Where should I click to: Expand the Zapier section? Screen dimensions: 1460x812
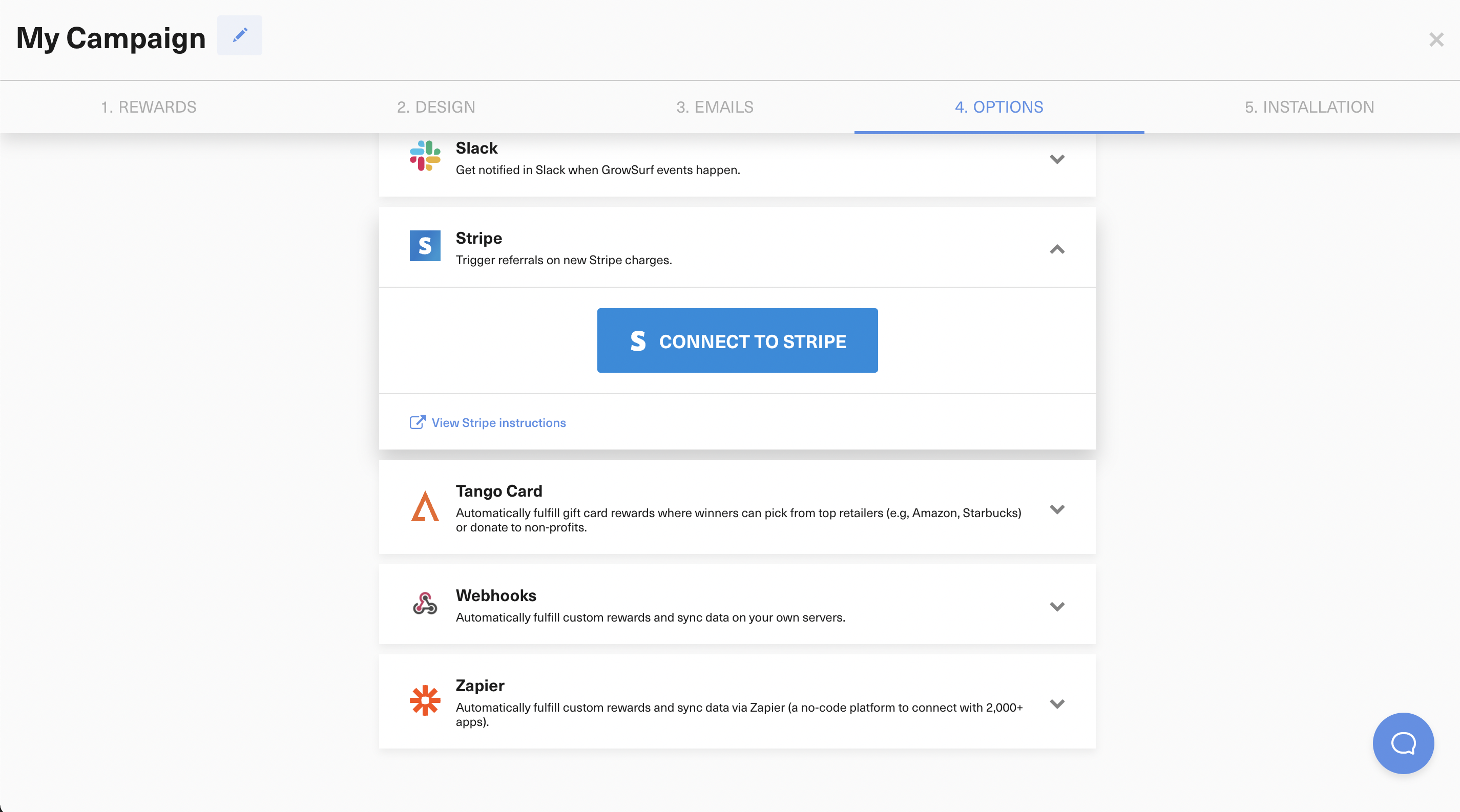[x=1056, y=703]
